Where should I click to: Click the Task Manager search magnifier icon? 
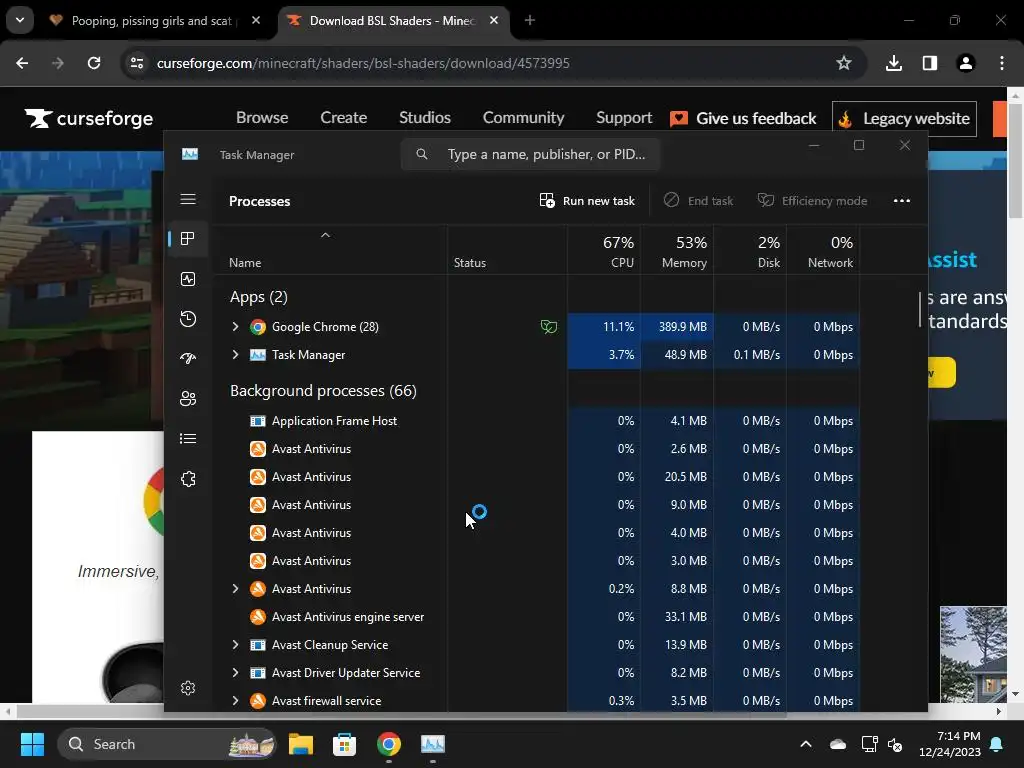tap(422, 154)
